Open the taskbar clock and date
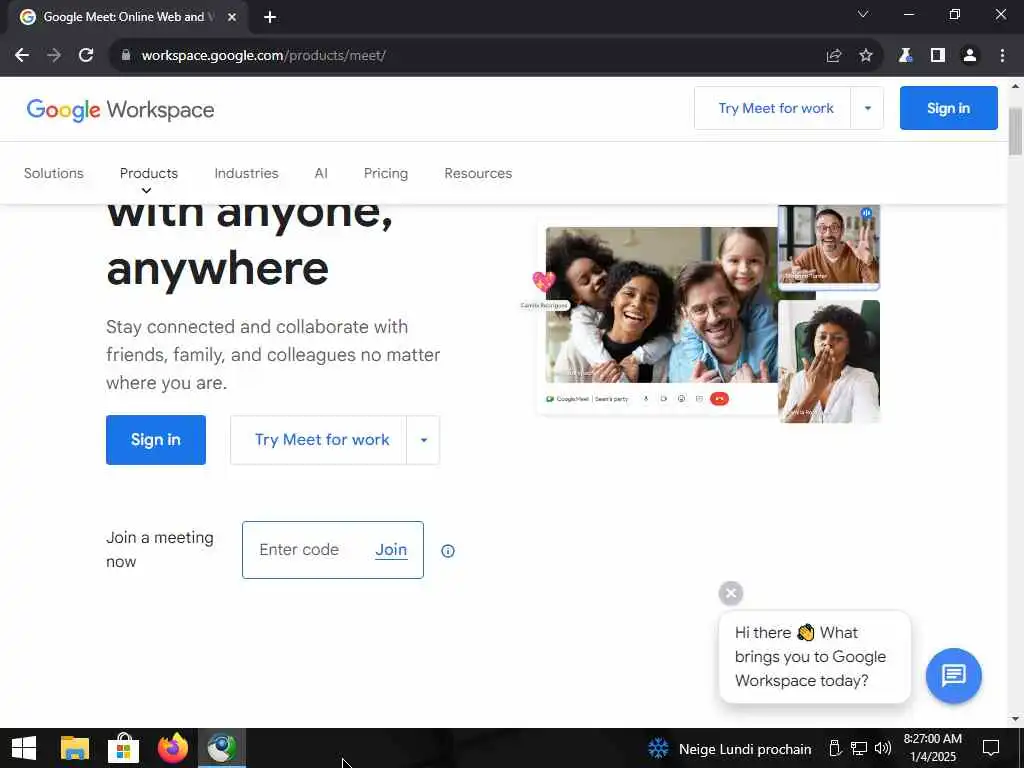This screenshot has width=1024, height=768. (x=933, y=748)
